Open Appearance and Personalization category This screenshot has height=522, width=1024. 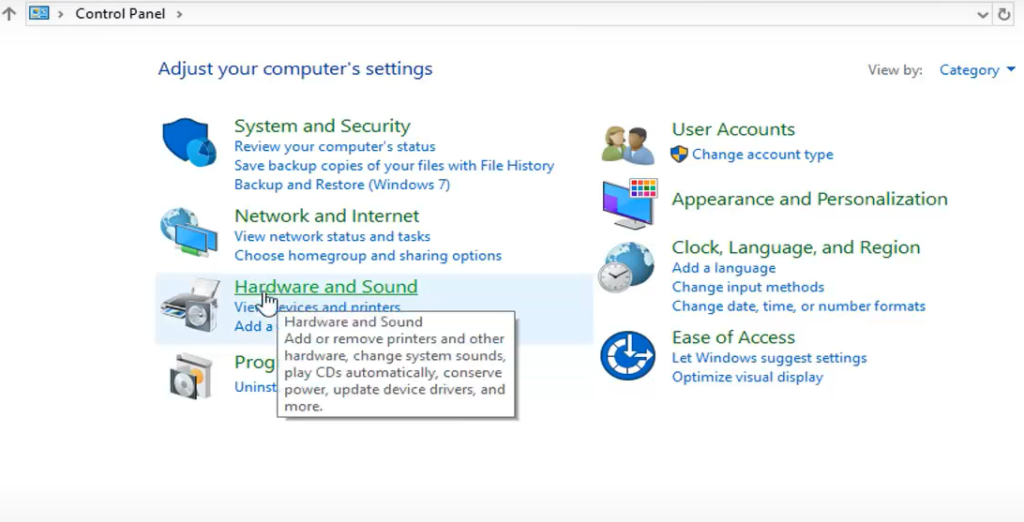(809, 199)
